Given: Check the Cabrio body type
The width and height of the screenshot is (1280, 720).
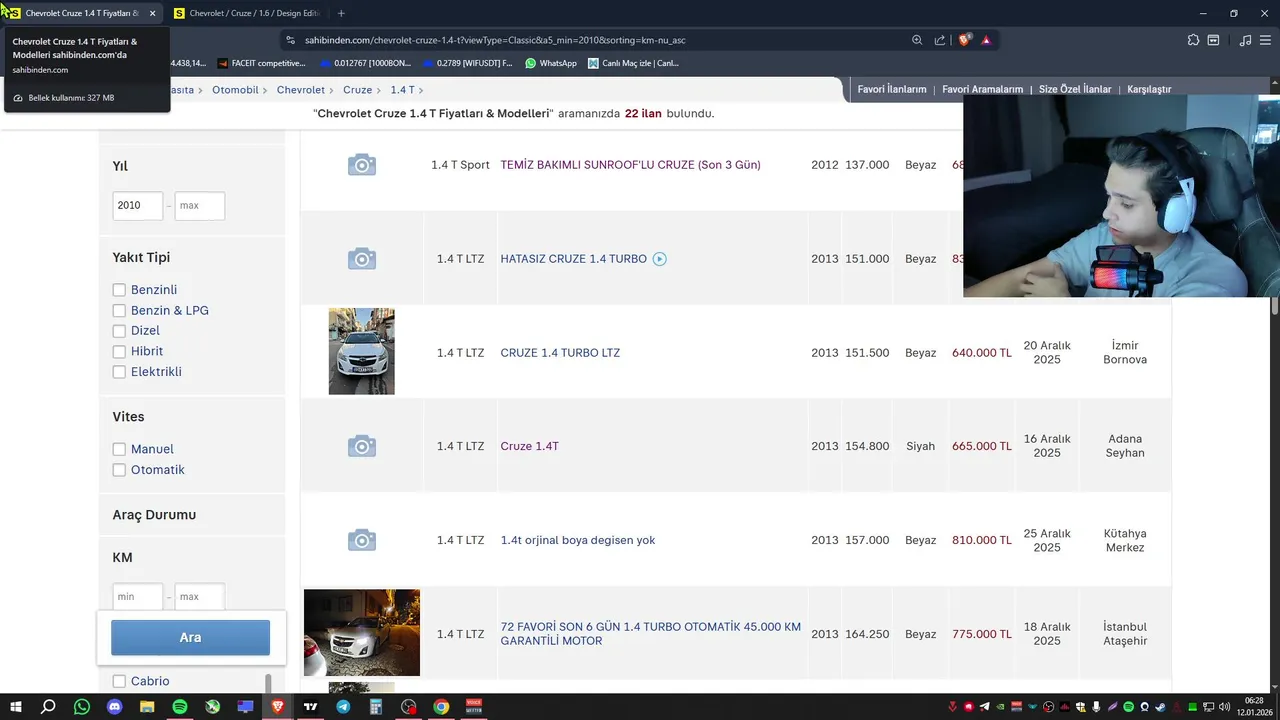Looking at the screenshot, I should point(119,681).
